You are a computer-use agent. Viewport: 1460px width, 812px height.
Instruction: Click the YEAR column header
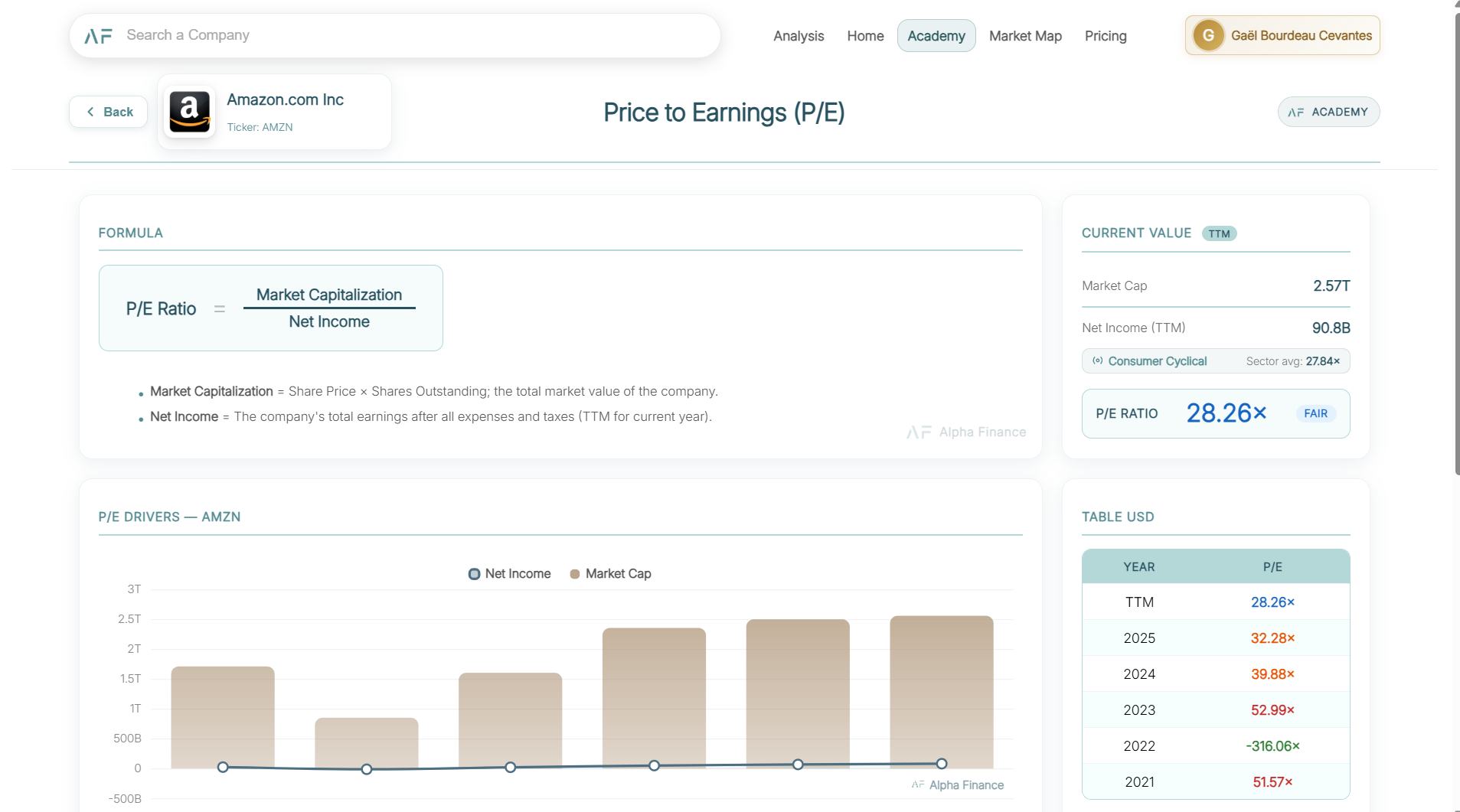pyautogui.click(x=1138, y=567)
